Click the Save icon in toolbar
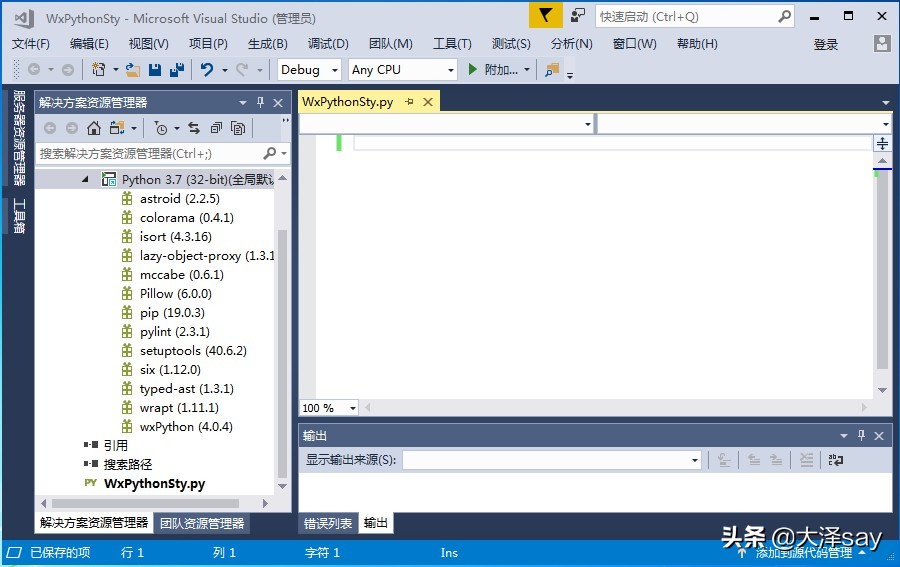 (x=155, y=70)
